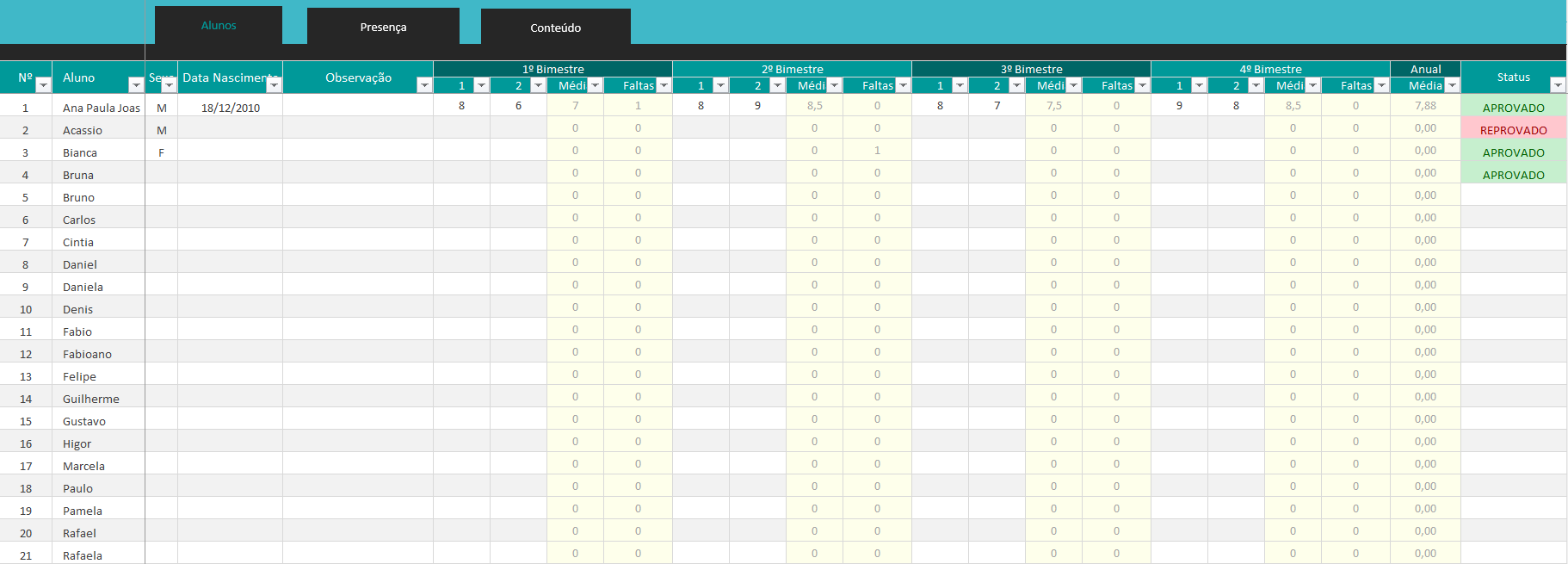The width and height of the screenshot is (1568, 564).
Task: Open the Aluno column filter dropdown
Action: pyautogui.click(x=136, y=85)
